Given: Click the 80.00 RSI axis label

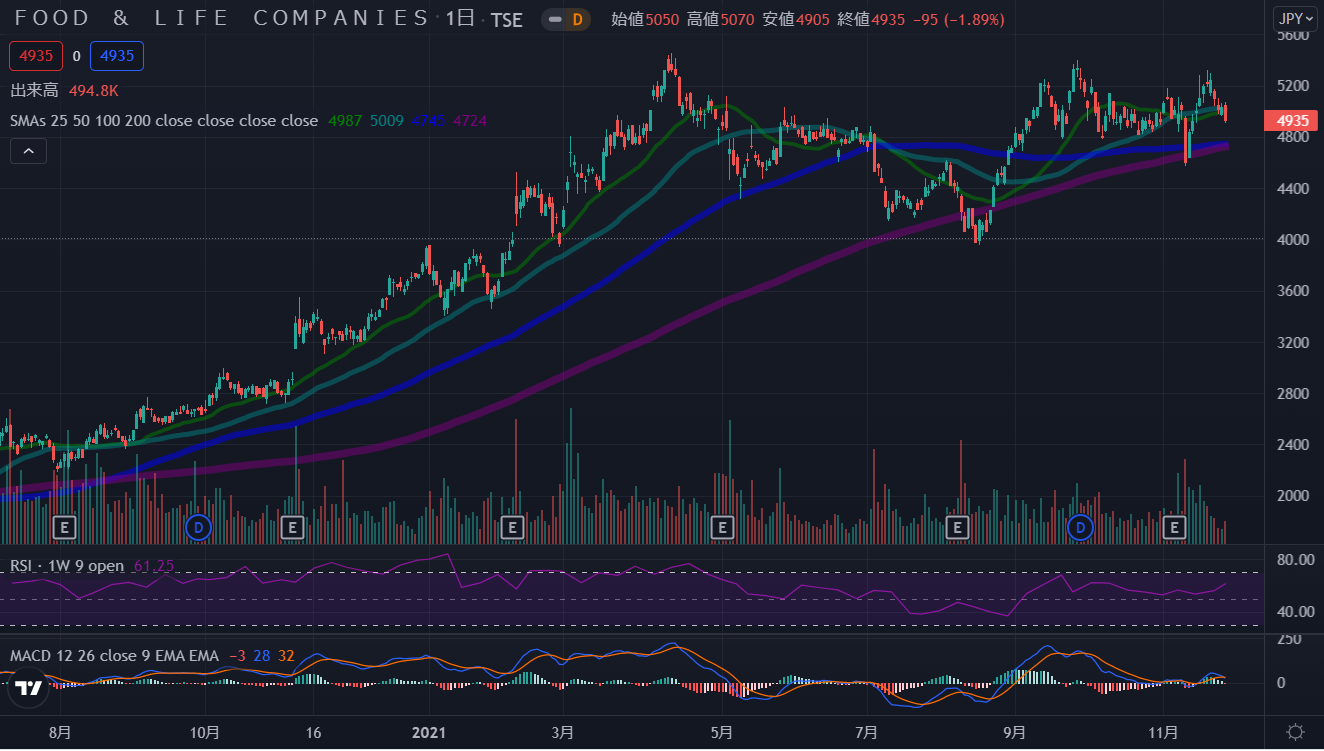Looking at the screenshot, I should [1295, 559].
